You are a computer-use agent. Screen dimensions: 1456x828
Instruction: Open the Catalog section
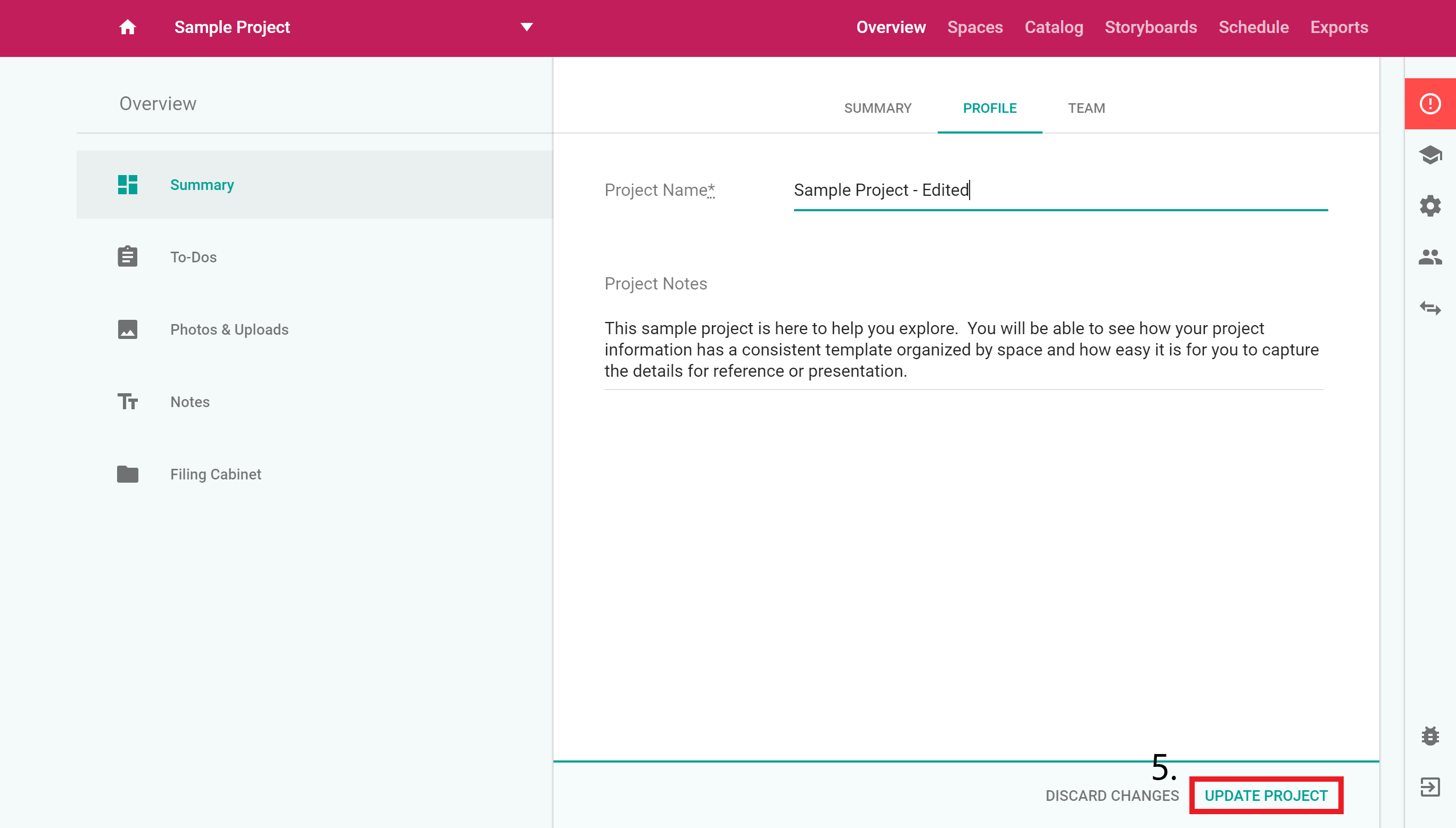point(1054,27)
